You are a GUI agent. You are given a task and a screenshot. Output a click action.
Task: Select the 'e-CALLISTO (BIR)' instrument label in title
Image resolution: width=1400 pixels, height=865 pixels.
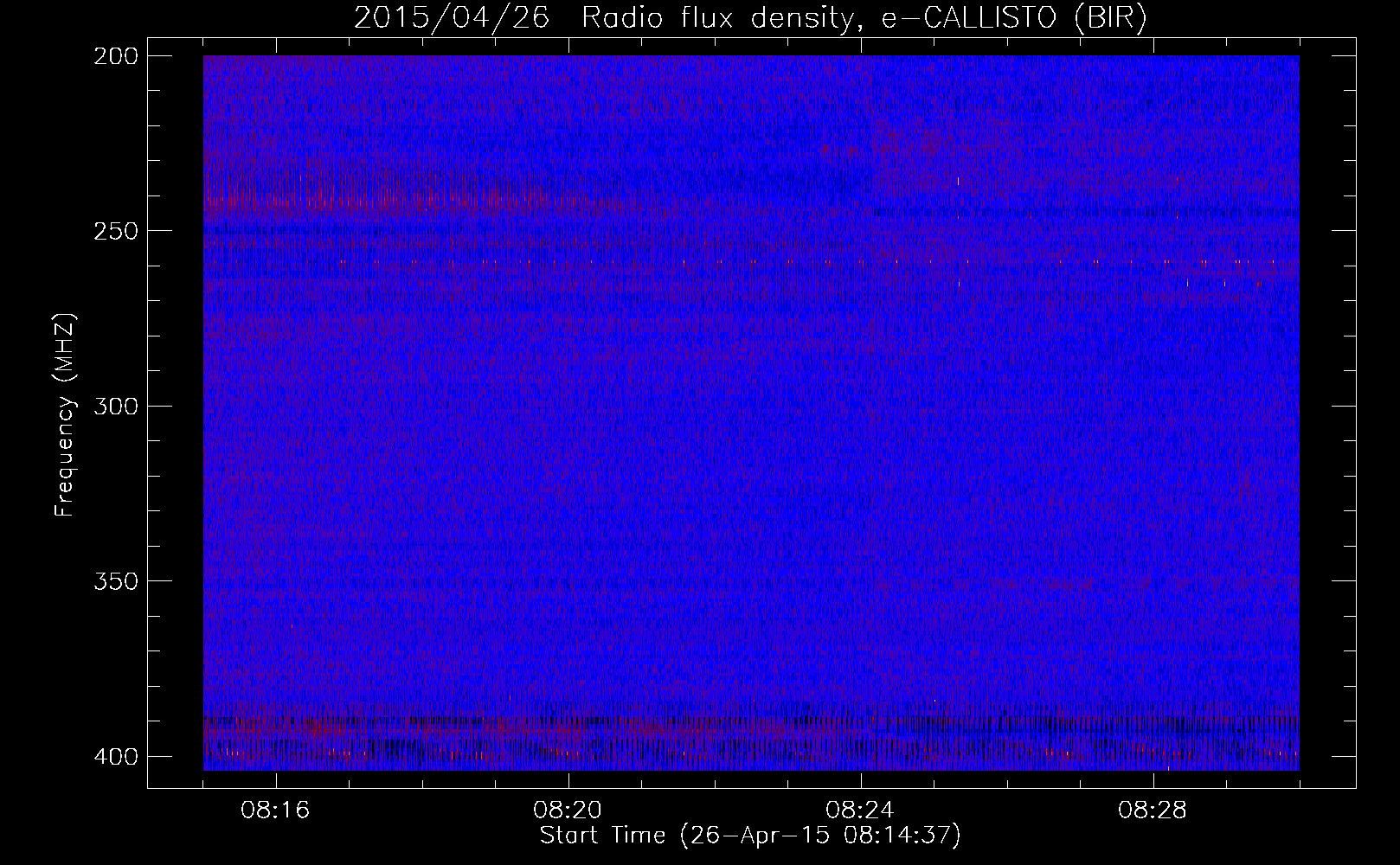[x=1013, y=17]
